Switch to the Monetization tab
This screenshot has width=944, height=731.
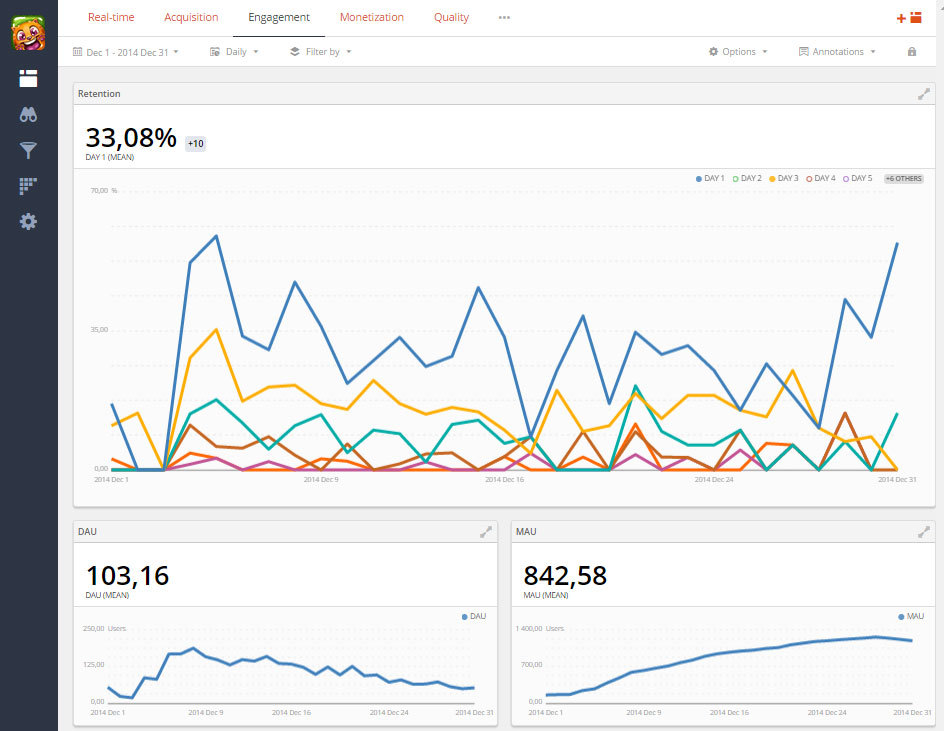tap(371, 17)
